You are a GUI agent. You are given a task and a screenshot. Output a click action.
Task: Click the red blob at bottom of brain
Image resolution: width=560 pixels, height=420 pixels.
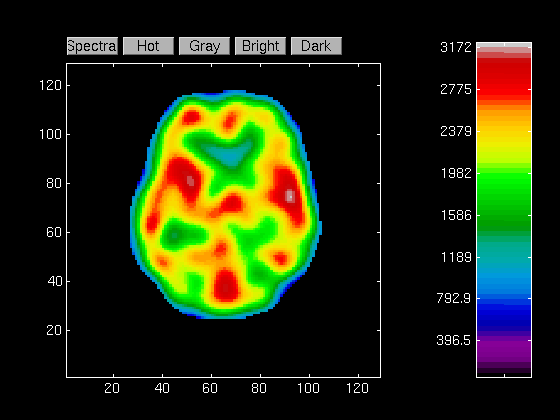coord(226,285)
